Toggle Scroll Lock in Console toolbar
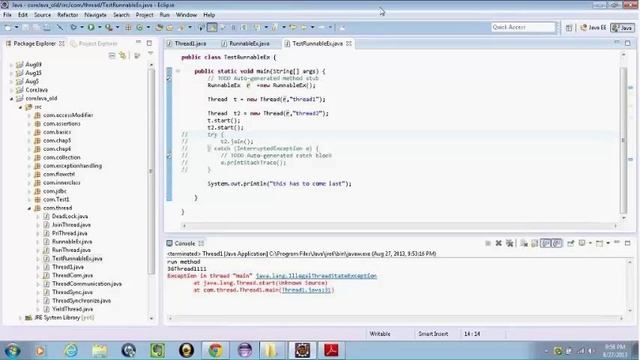The image size is (640, 360). point(535,243)
